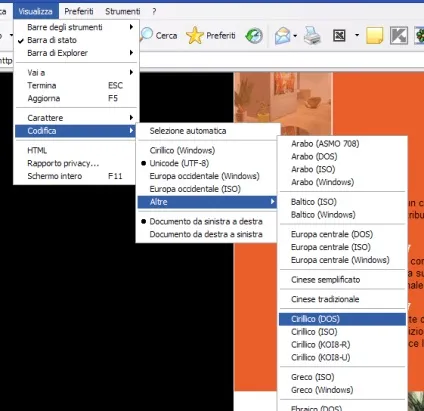
Task: Click the printer toolbar icon
Action: tap(312, 36)
